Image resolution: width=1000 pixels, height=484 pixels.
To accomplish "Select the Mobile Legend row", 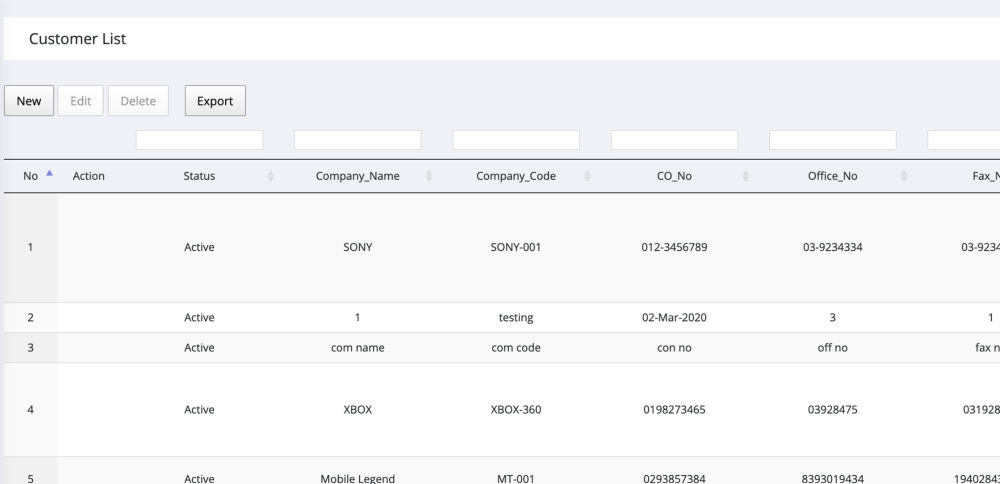I will 357,478.
